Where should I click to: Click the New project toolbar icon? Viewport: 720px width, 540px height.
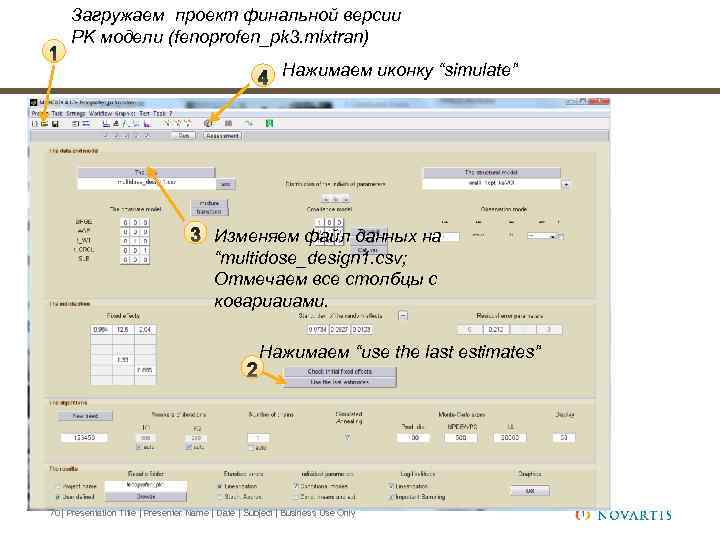[35, 124]
